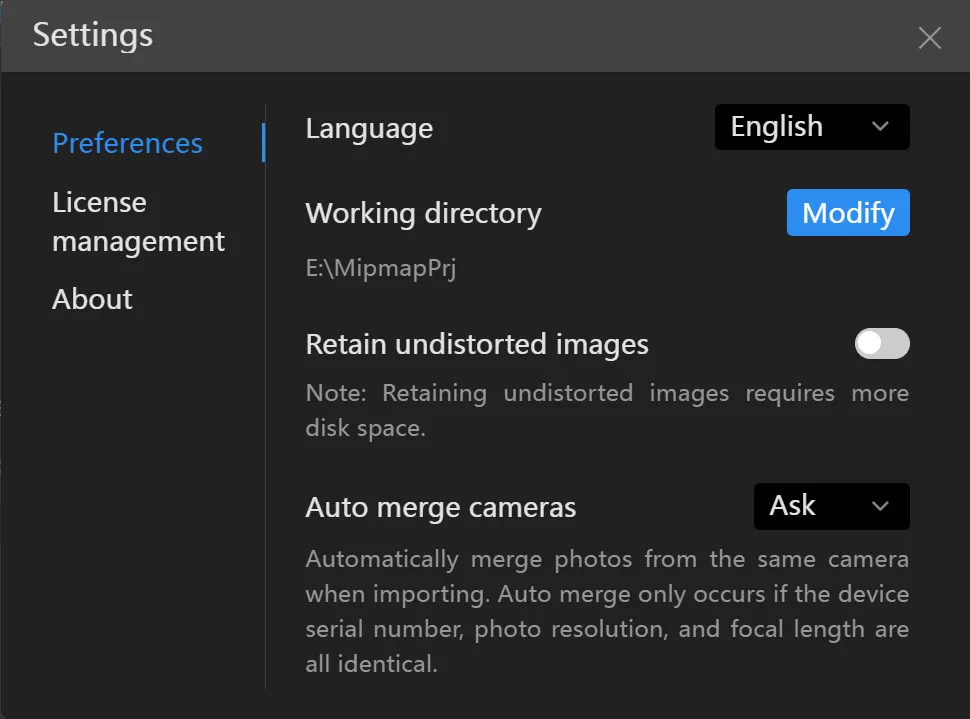This screenshot has width=970, height=719.
Task: Open the About section
Action: [92, 299]
